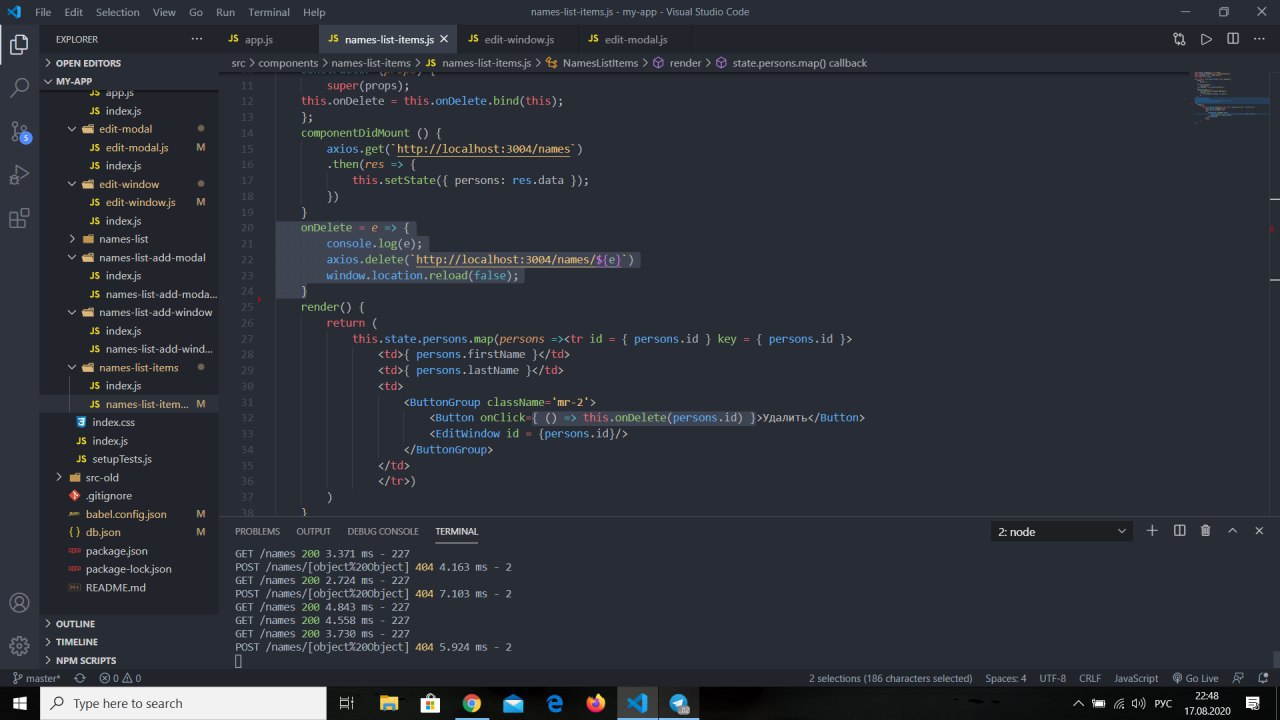The width and height of the screenshot is (1280, 720).
Task: Open the Explorer panel's ellipsis menu
Action: [x=196, y=39]
